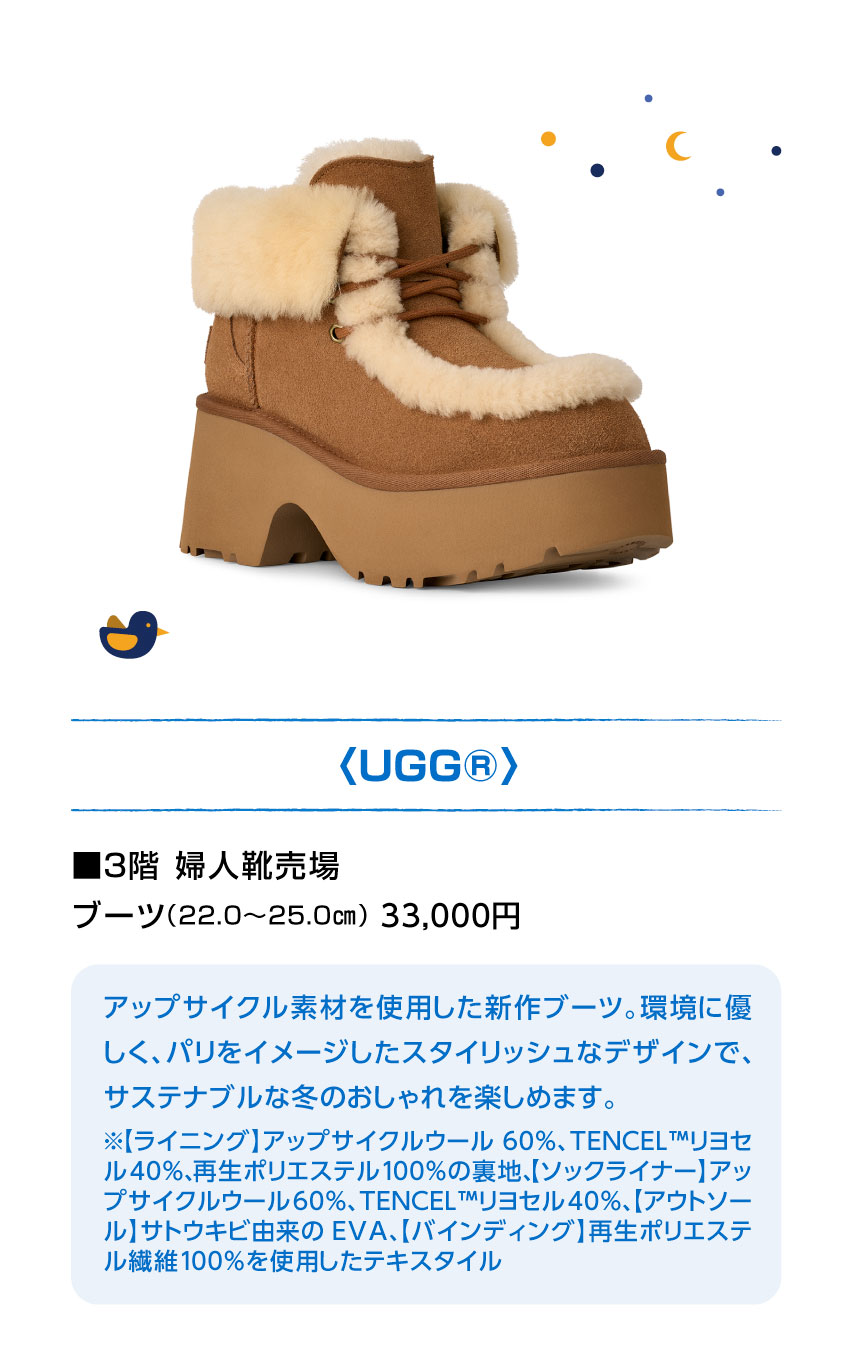
Task: Click the 3階 婦人靴売場 floor label
Action: click(x=206, y=866)
